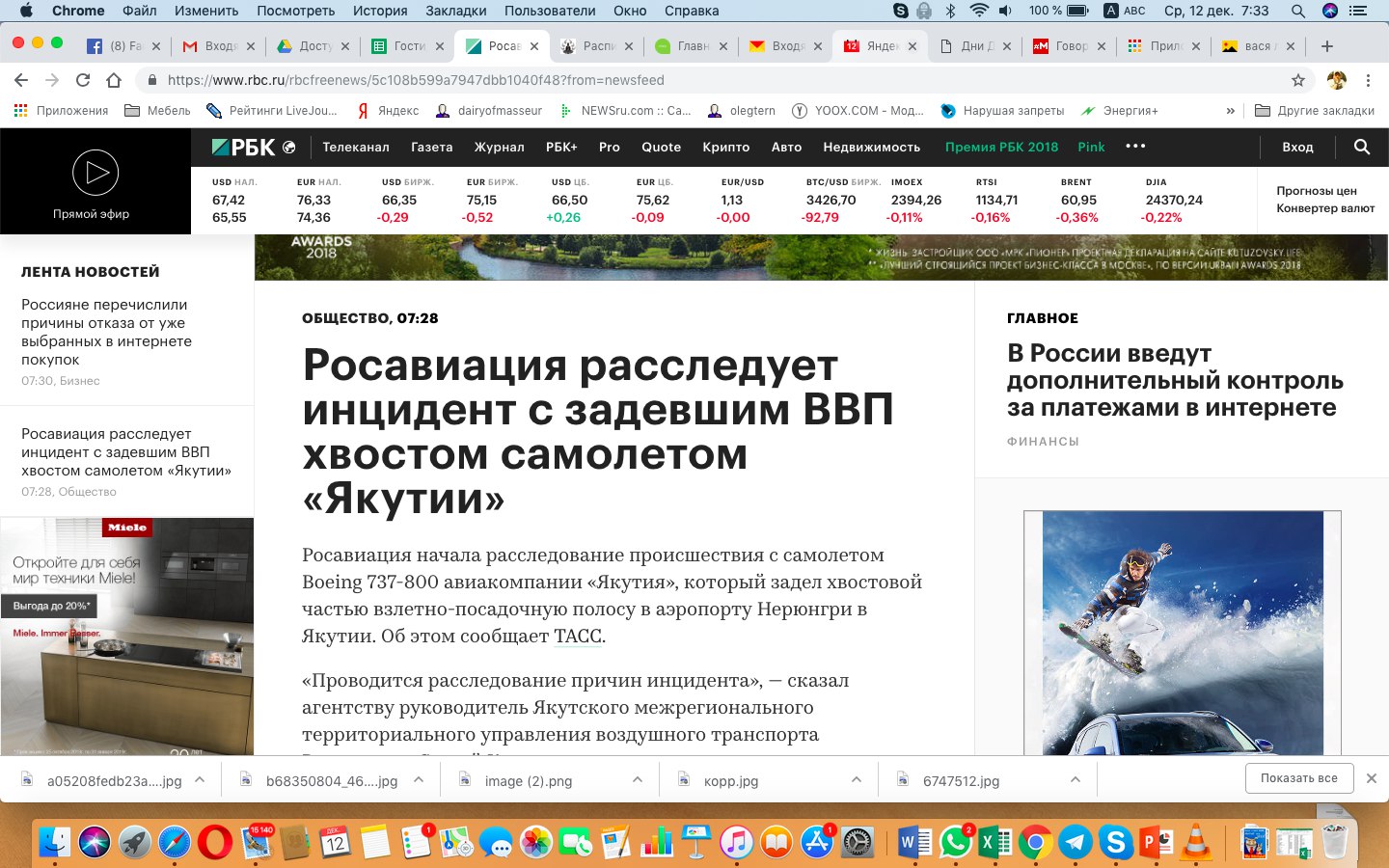Open Telegram from the Dock
The image size is (1389, 868).
pos(1075,842)
